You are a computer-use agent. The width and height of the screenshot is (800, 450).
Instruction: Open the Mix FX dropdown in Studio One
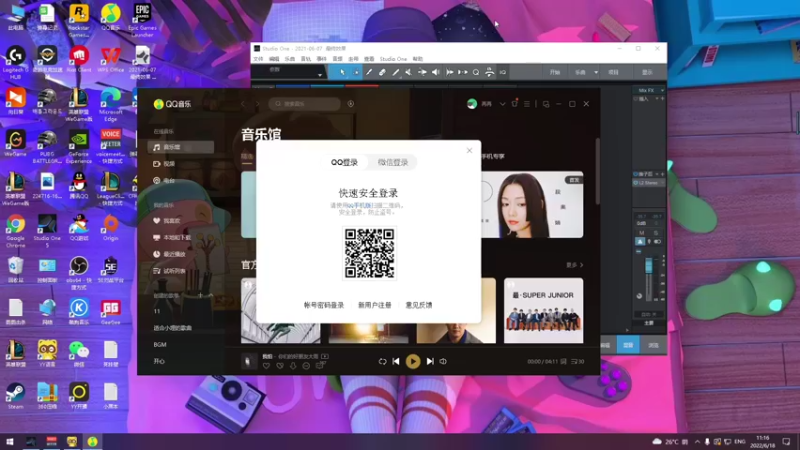649,90
